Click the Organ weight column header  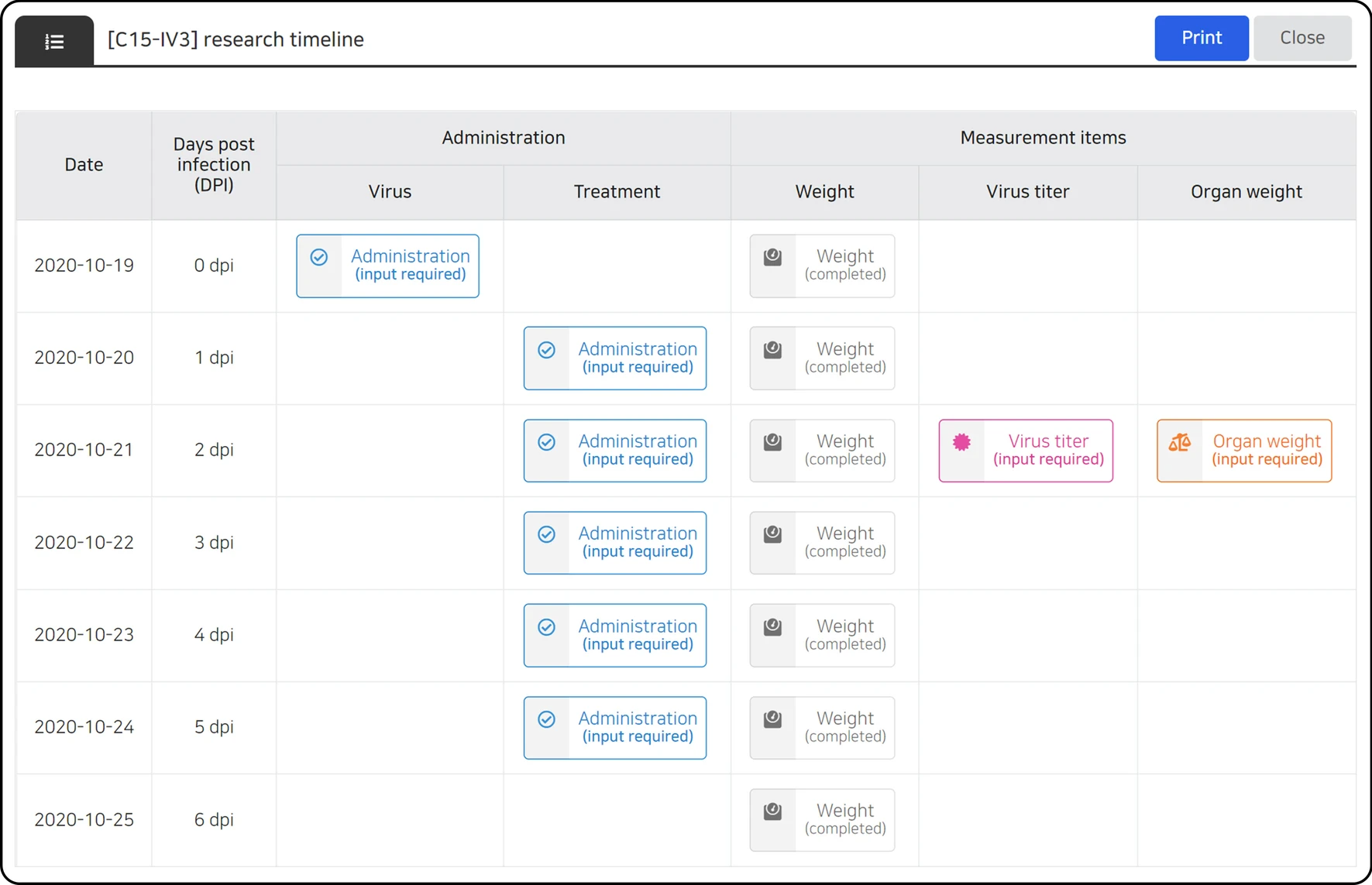(x=1246, y=192)
